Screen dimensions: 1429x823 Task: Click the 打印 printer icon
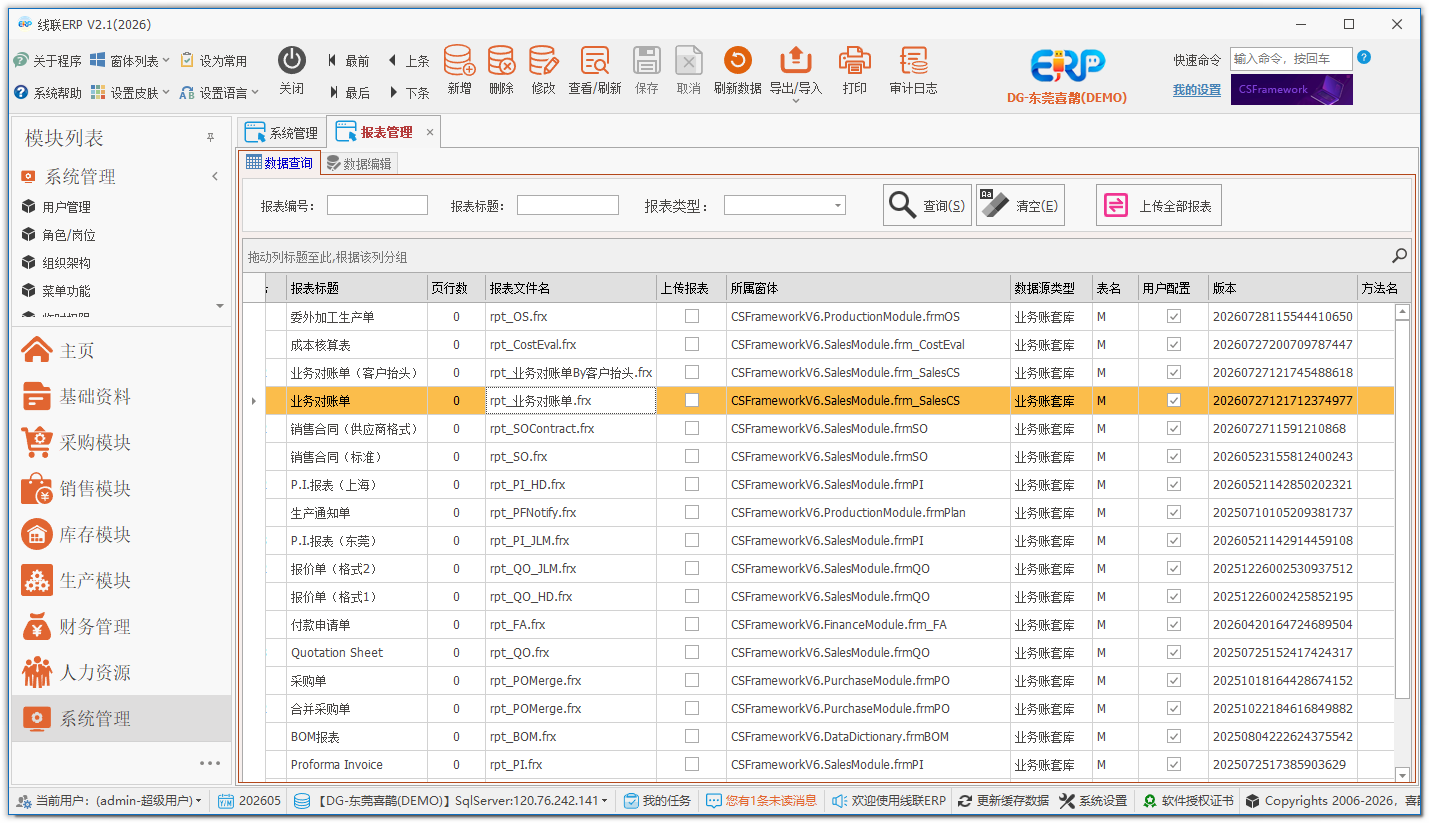[854, 61]
